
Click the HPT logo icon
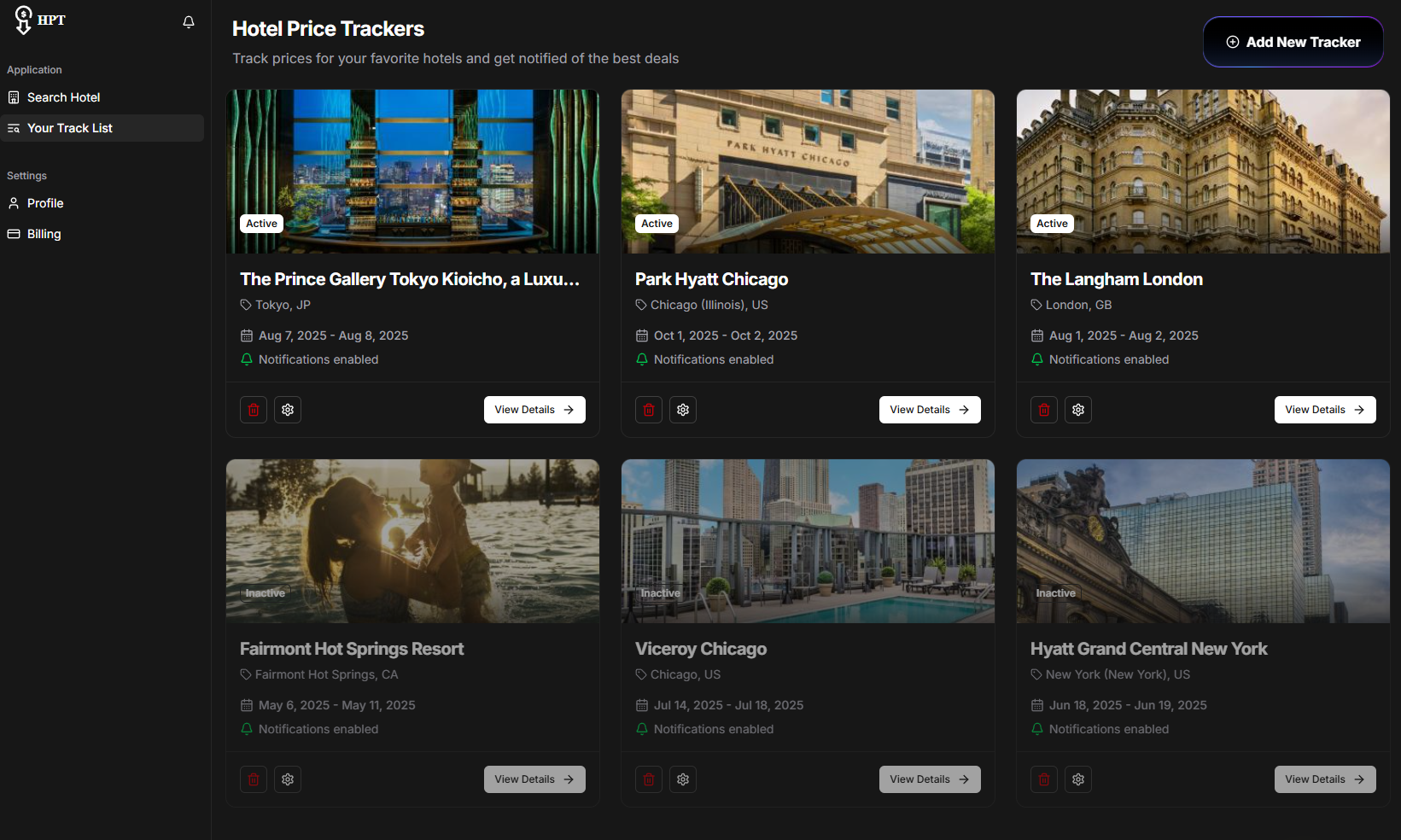point(24,20)
